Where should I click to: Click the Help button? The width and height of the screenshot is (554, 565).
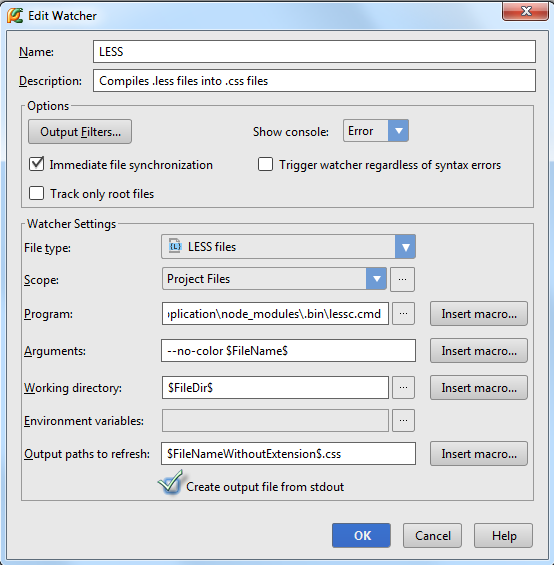tap(504, 535)
